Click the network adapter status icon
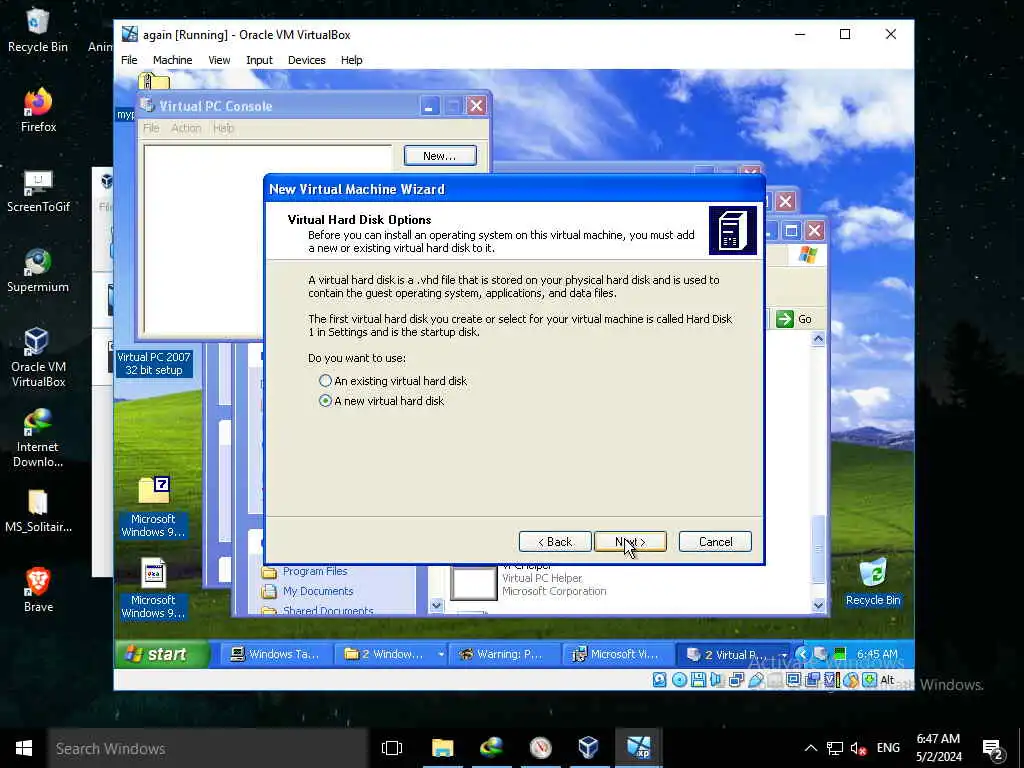Viewport: 1024px width, 768px height. click(x=736, y=680)
